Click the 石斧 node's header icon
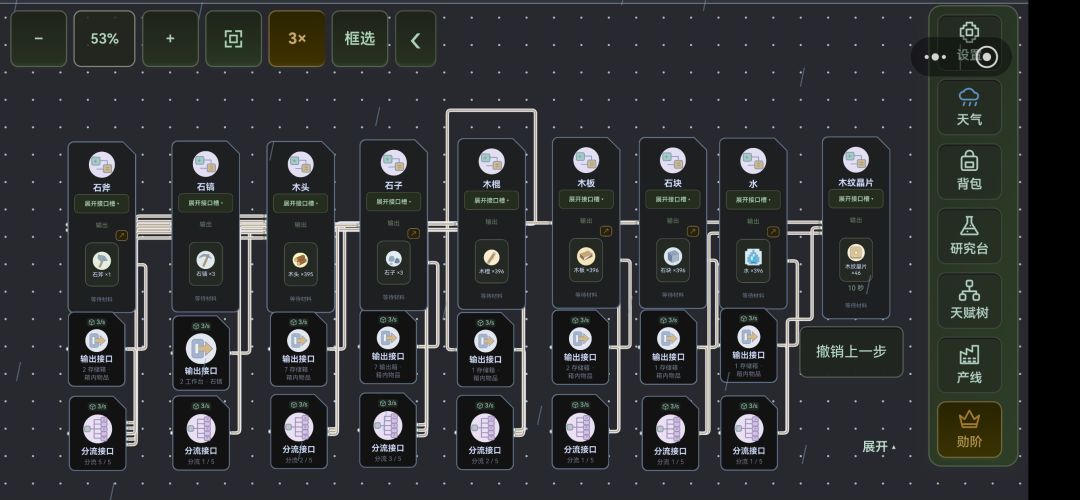Viewport: 1080px width, 500px height. pyautogui.click(x=102, y=165)
